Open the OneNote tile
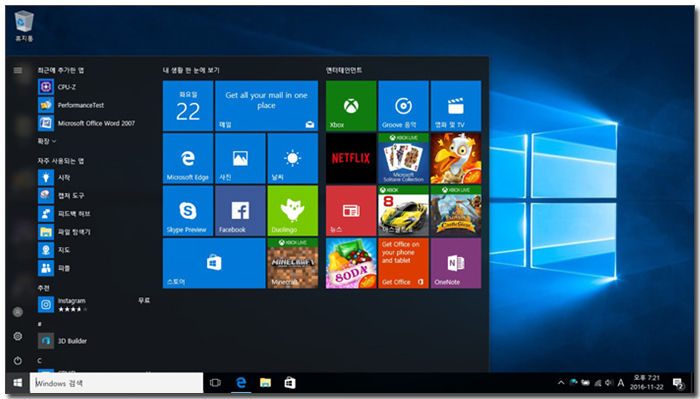 pos(456,263)
